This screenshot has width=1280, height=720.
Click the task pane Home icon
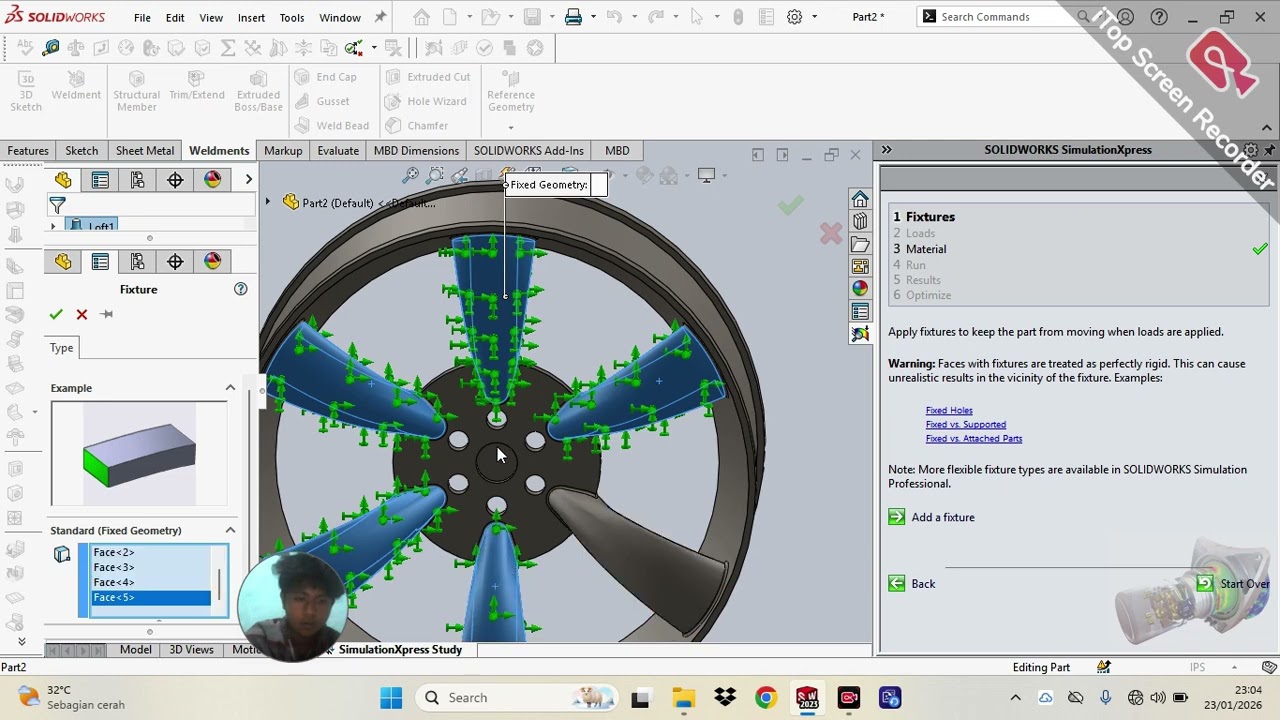(x=860, y=199)
